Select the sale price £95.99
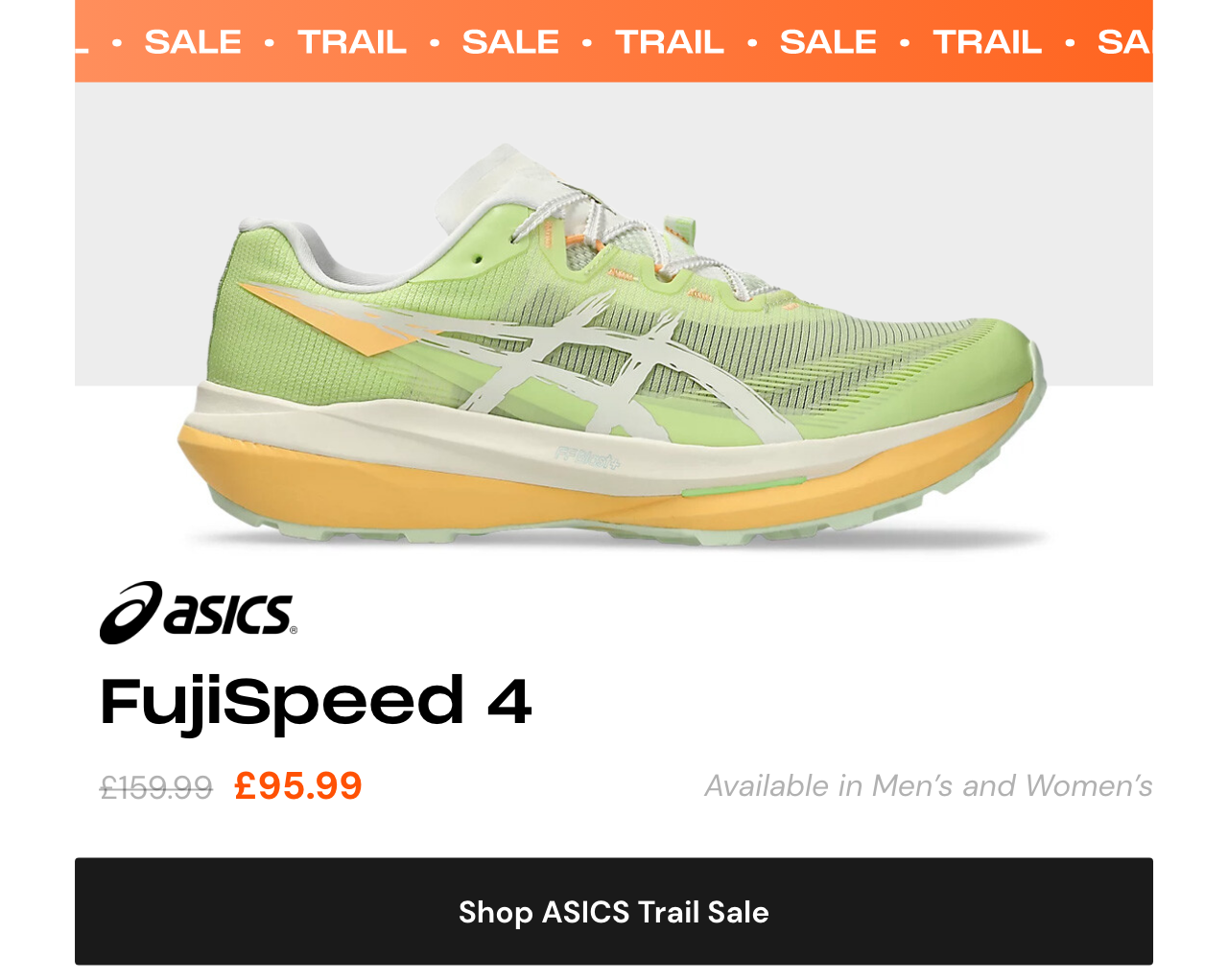Viewport: 1228px width, 980px height. (x=298, y=786)
